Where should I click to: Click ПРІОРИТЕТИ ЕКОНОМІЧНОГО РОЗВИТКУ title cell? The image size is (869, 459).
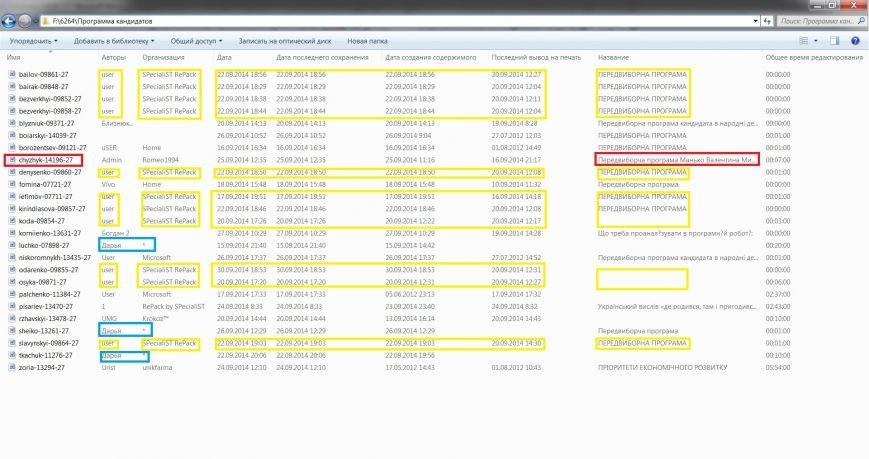click(x=662, y=367)
